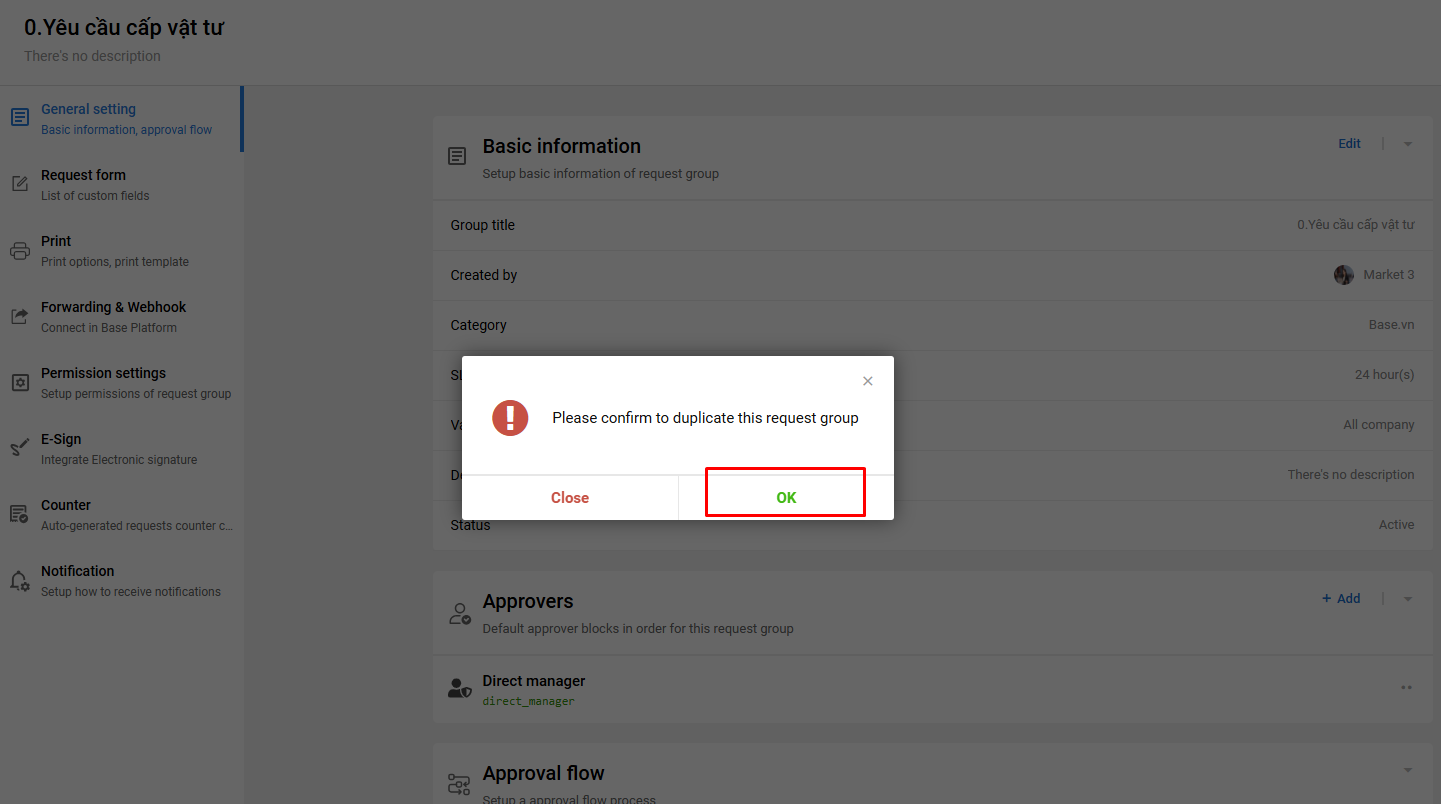This screenshot has height=804, width=1441.
Task: Expand the Approvers dropdown arrow
Action: click(1408, 599)
